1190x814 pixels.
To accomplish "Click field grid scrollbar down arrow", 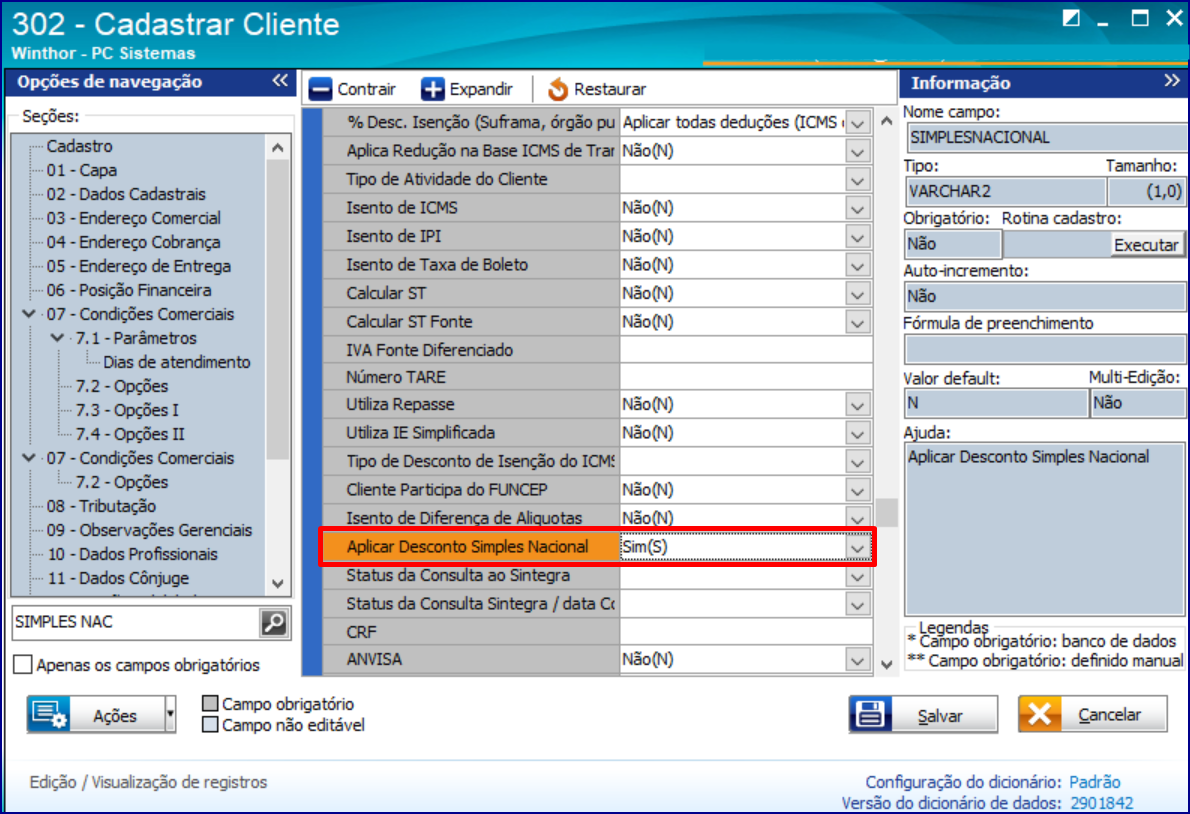I will (886, 665).
